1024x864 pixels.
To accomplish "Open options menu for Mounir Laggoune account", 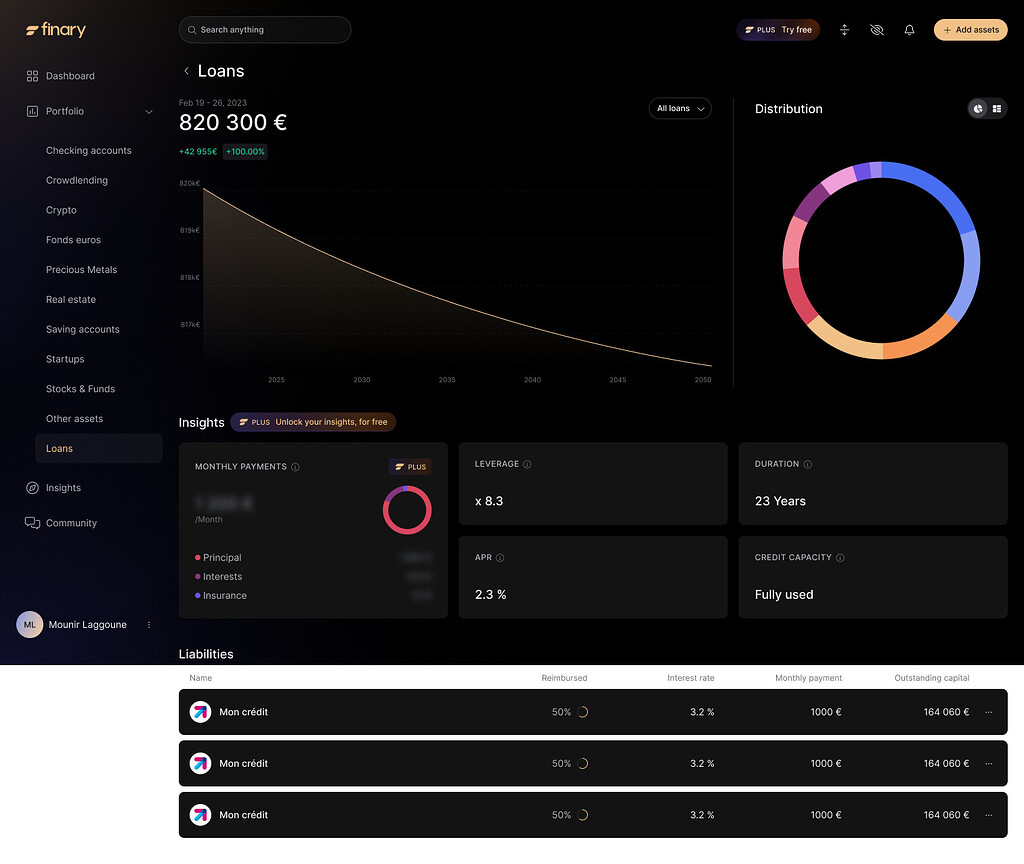I will pyautogui.click(x=148, y=624).
